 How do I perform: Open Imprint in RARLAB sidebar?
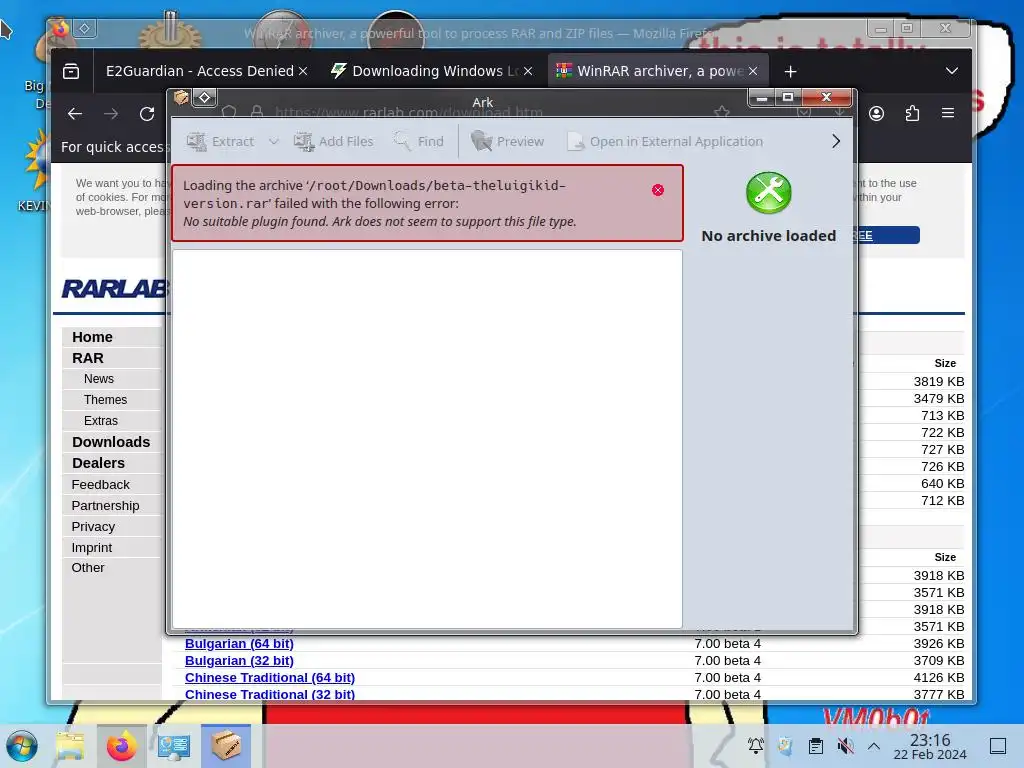coord(91,547)
